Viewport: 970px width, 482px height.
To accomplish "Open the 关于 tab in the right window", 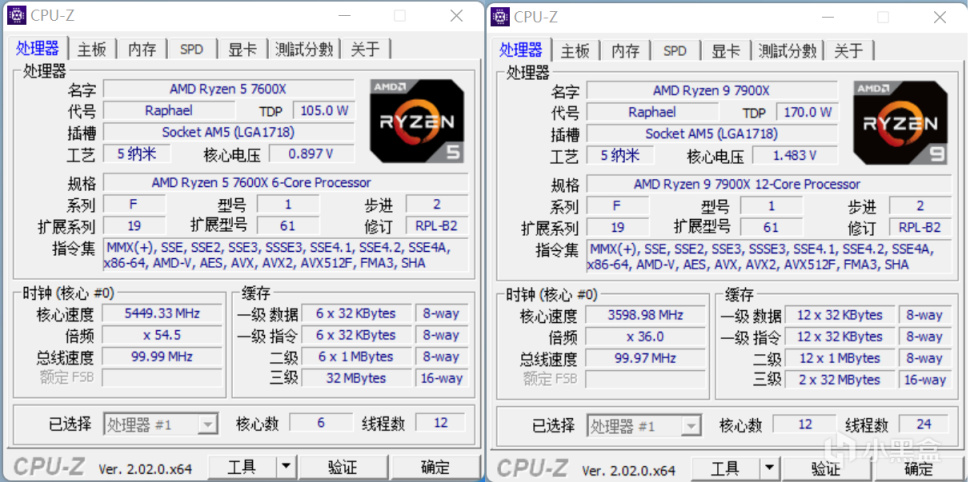I will pyautogui.click(x=848, y=51).
